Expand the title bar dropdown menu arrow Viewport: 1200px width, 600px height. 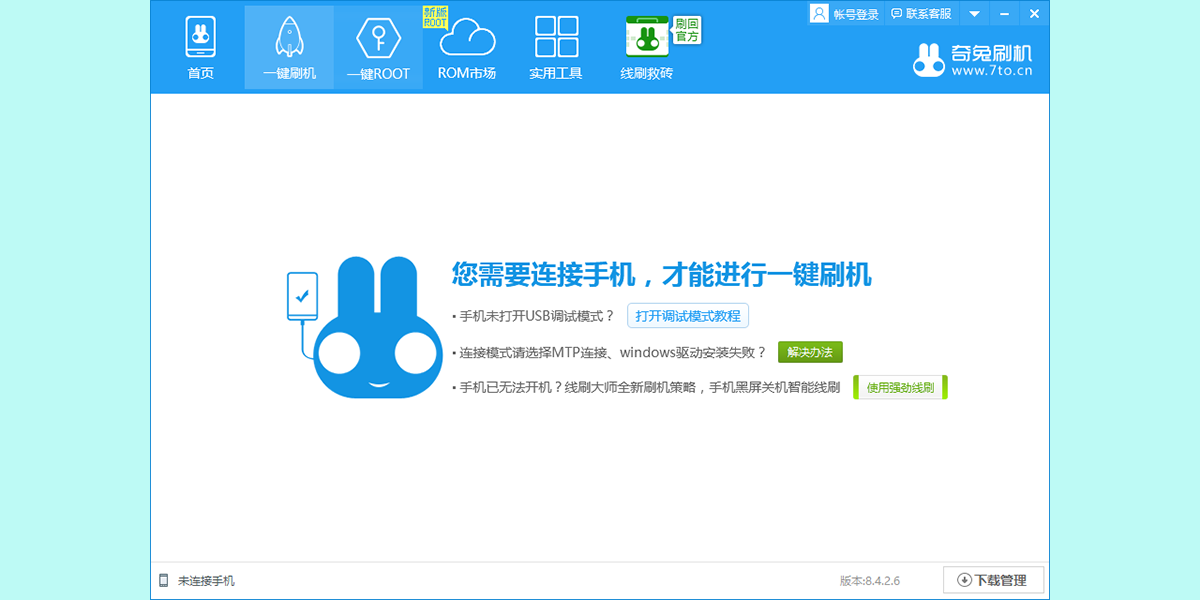tap(974, 14)
